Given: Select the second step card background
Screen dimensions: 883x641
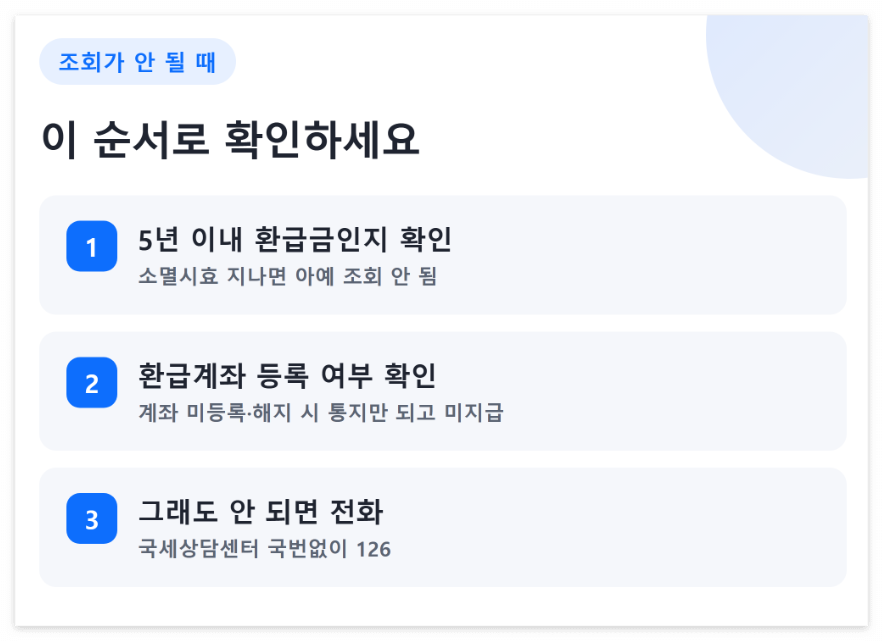Looking at the screenshot, I should tap(443, 391).
